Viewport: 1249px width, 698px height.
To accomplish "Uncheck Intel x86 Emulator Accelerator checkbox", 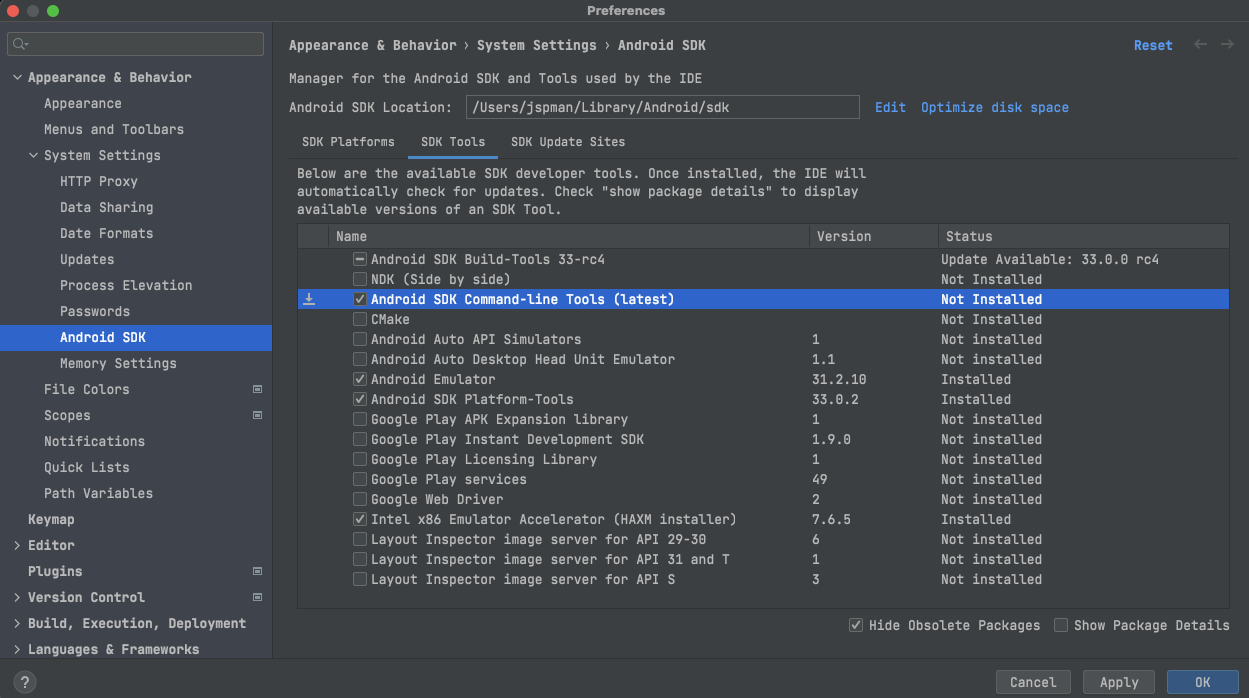I will click(360, 519).
